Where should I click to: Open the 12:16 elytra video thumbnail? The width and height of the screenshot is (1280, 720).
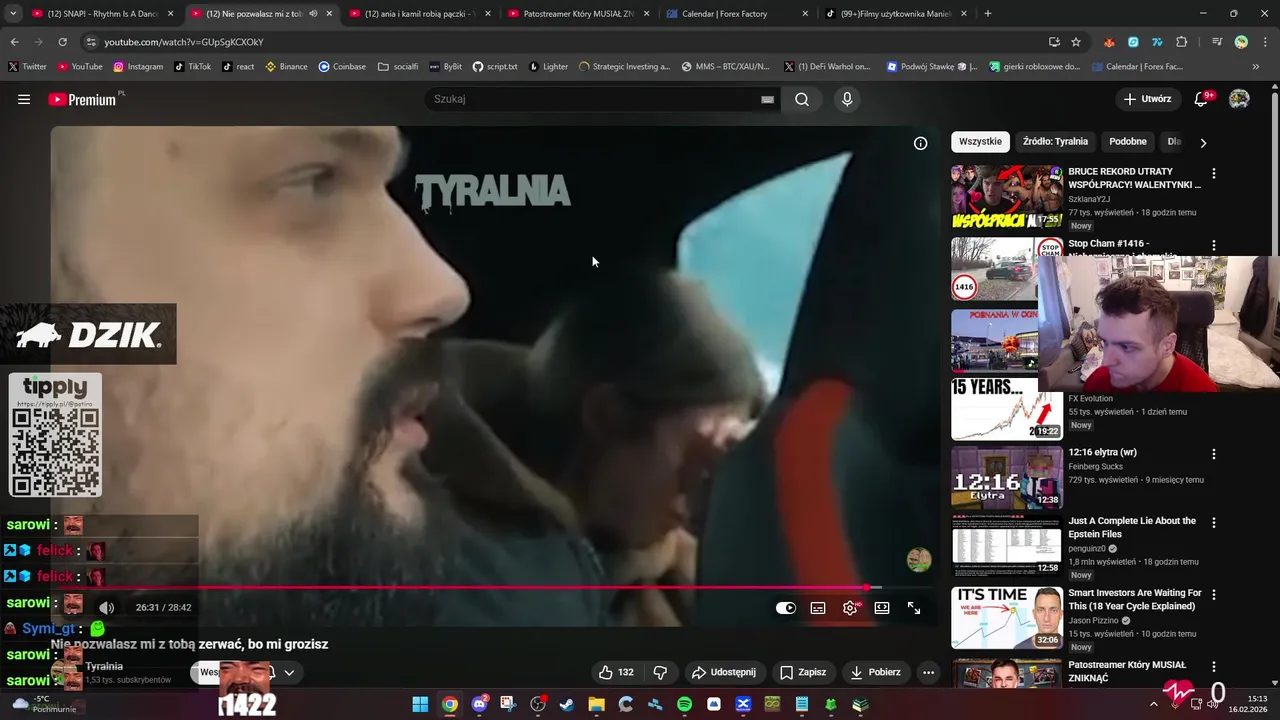[x=1006, y=477]
